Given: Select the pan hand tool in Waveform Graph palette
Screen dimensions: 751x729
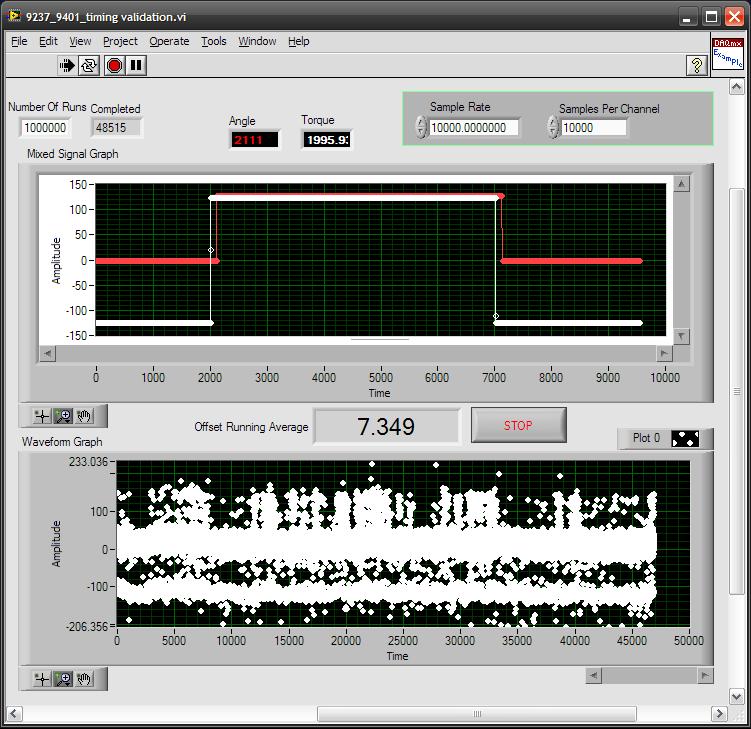Looking at the screenshot, I should tap(84, 679).
